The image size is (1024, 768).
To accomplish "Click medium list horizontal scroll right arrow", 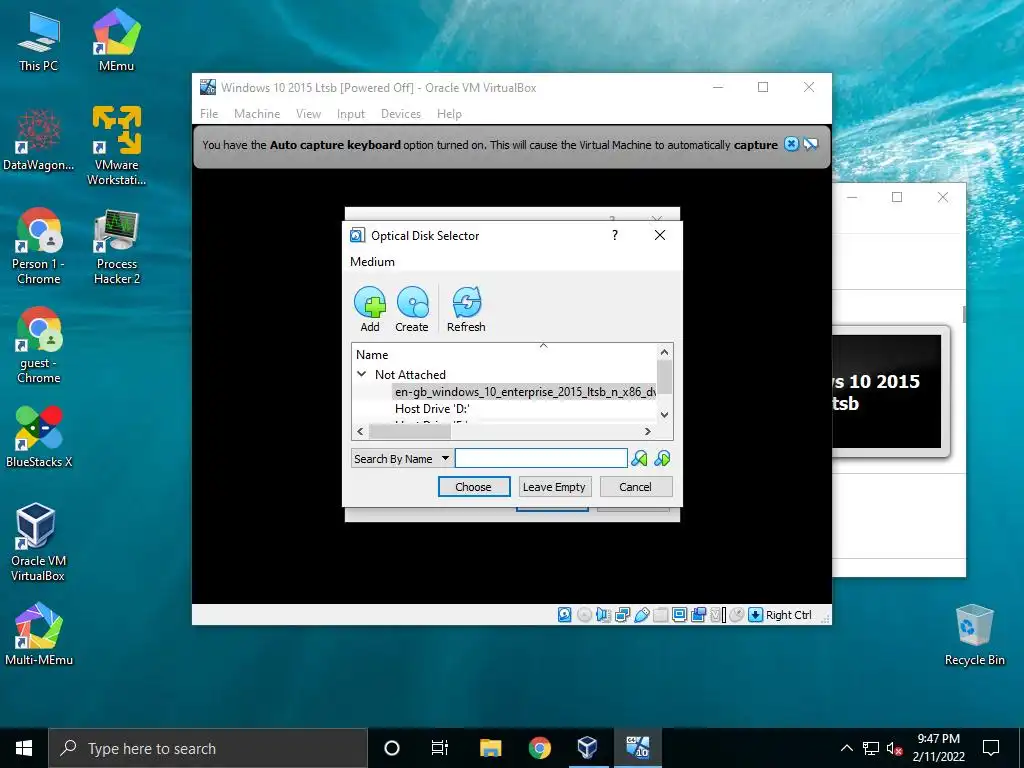I will 648,431.
